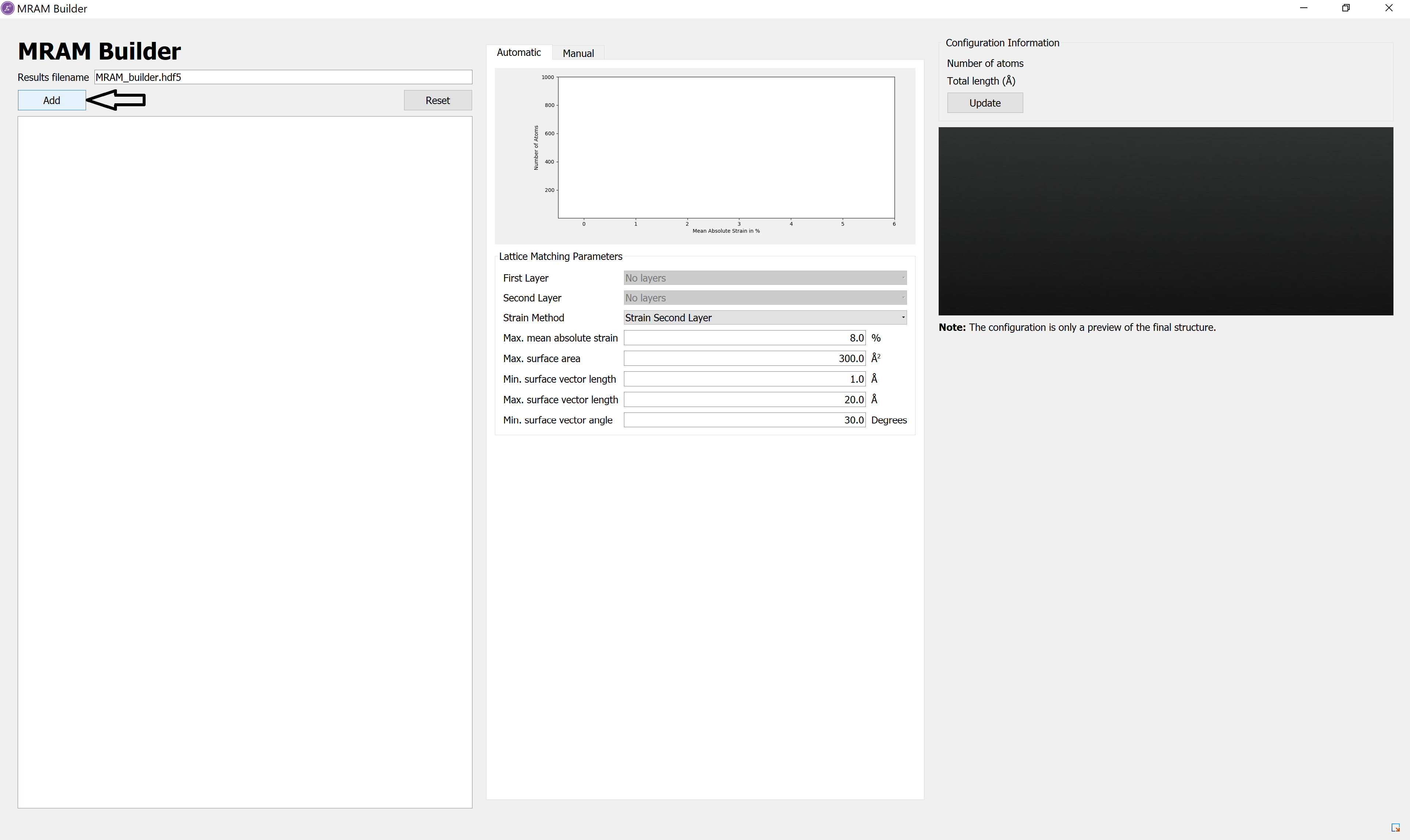This screenshot has height=840, width=1410.
Task: Click the Add layer button
Action: tap(51, 100)
